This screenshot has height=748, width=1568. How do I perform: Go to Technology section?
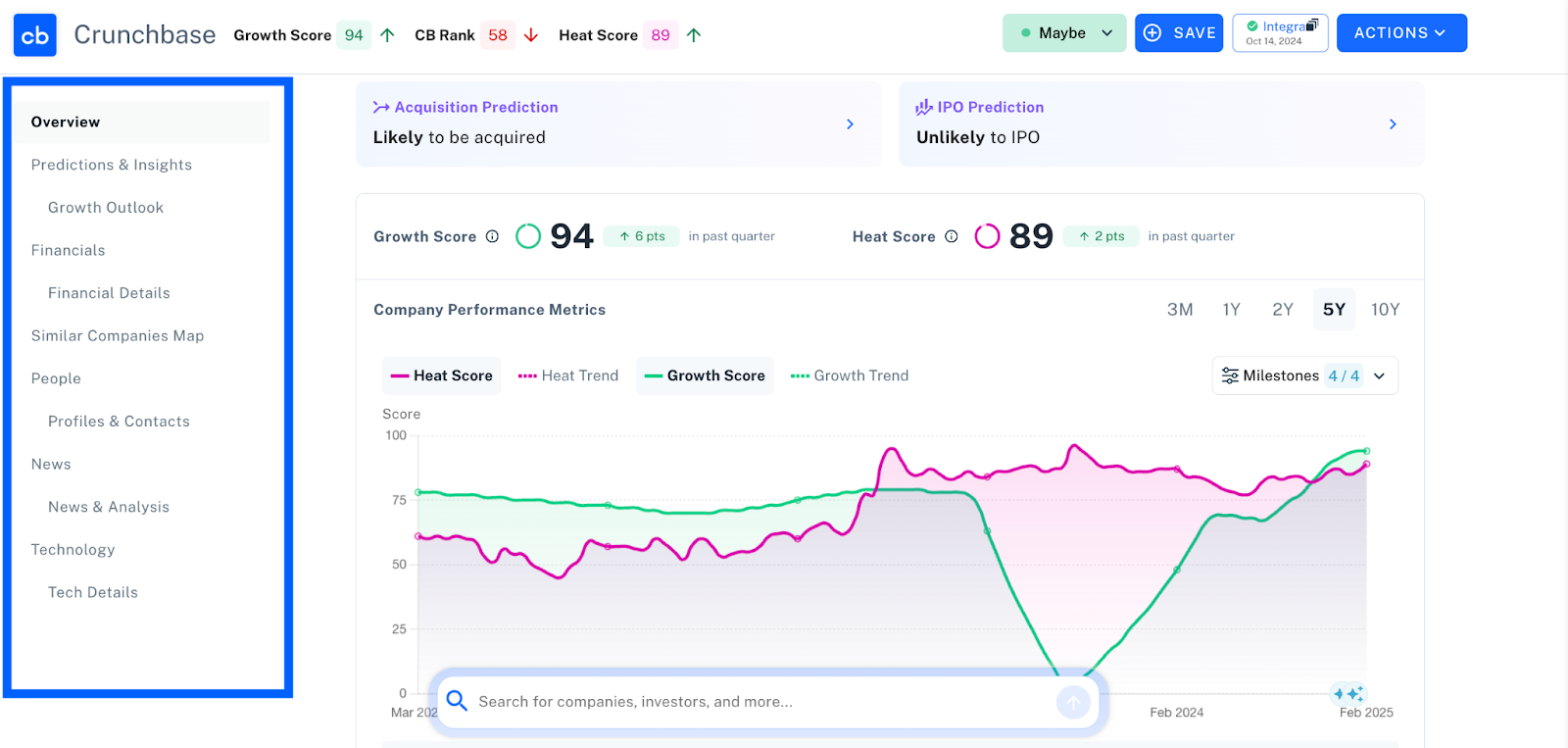[73, 550]
